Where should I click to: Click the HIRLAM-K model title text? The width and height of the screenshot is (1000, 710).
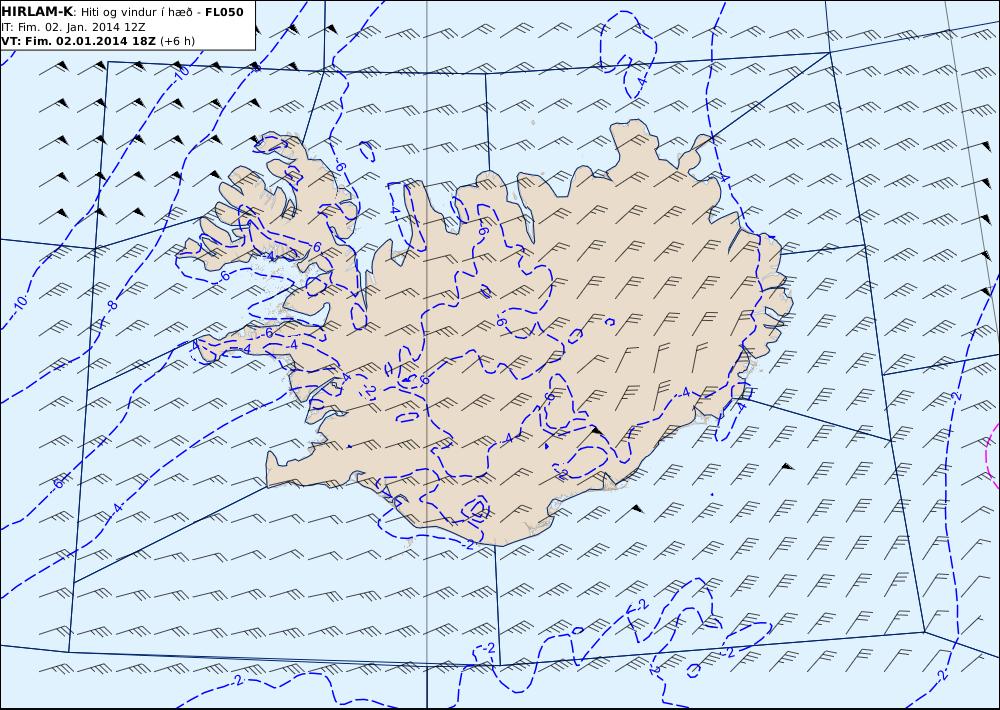click(x=37, y=12)
